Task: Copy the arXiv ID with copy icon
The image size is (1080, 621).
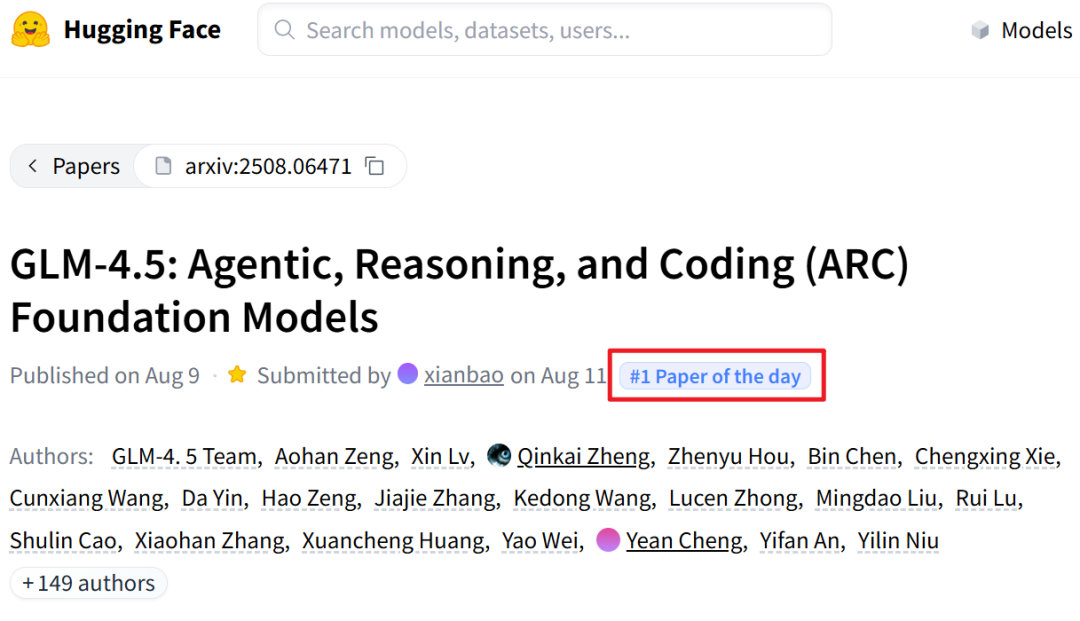Action: [x=375, y=166]
